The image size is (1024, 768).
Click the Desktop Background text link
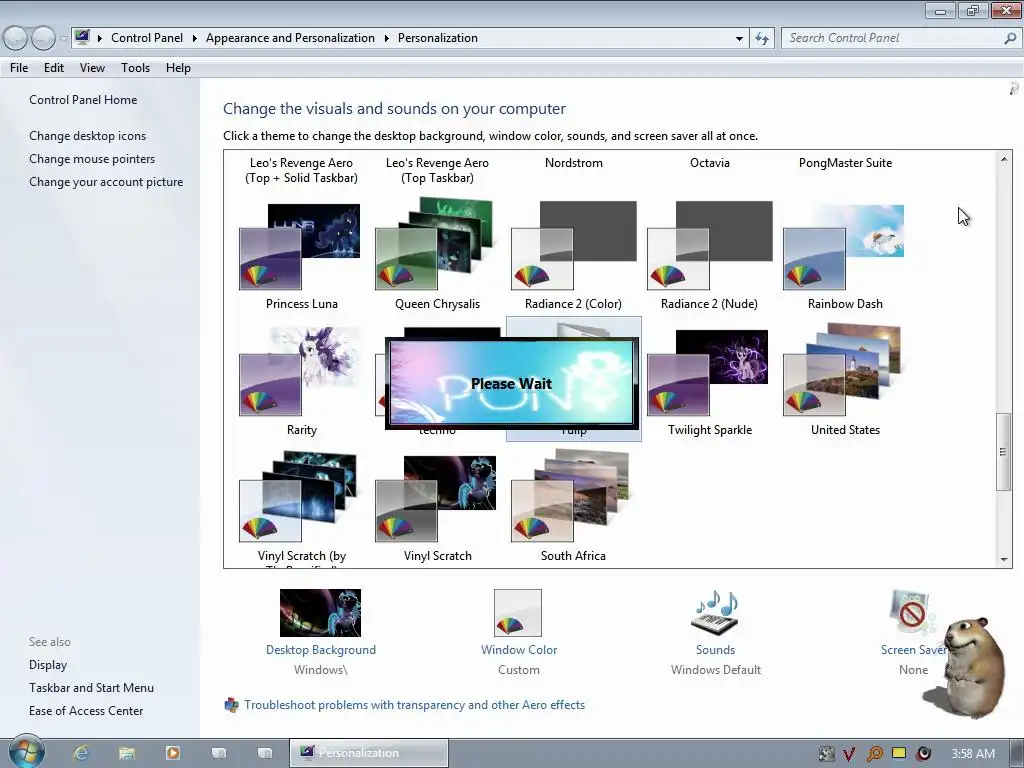coord(321,650)
